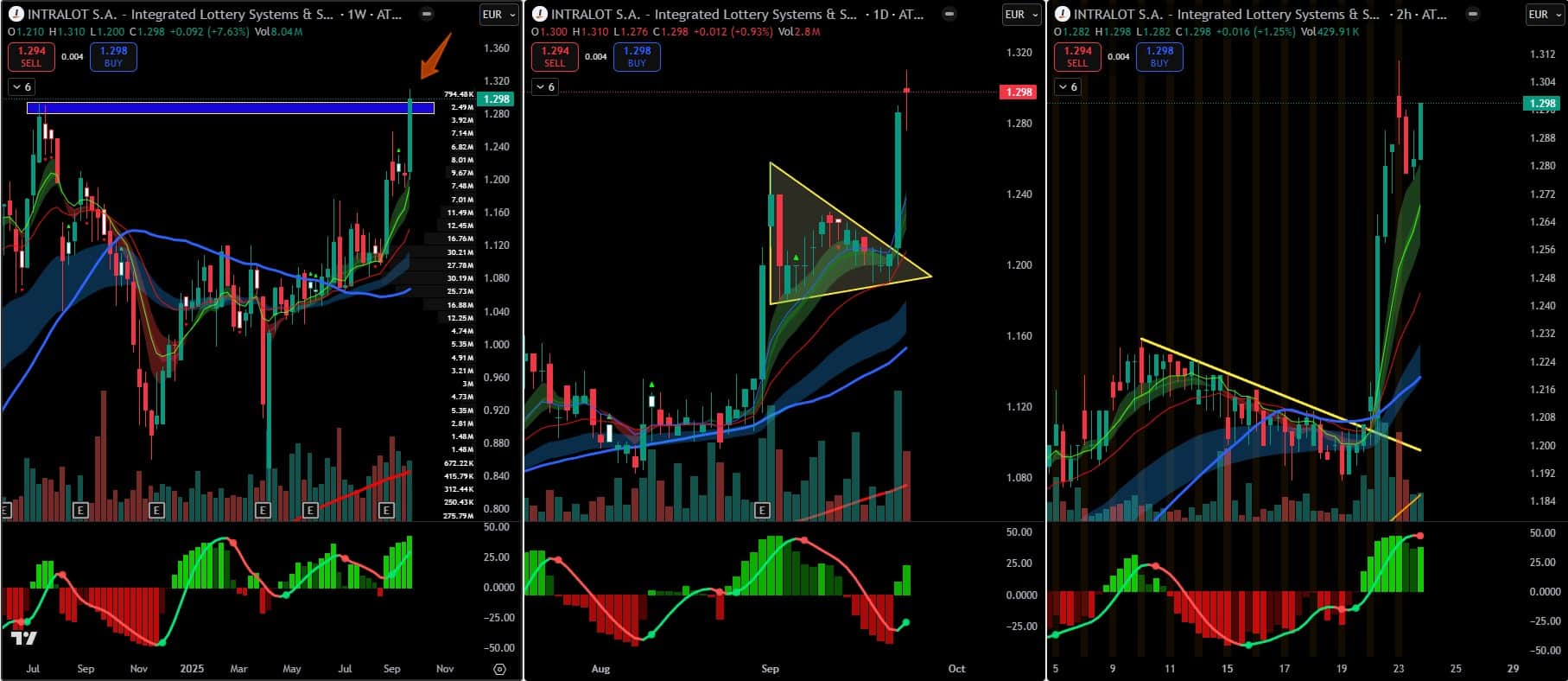This screenshot has height=681, width=1568.
Task: Open EUR currency dropdown on daily chart
Action: point(1021,15)
